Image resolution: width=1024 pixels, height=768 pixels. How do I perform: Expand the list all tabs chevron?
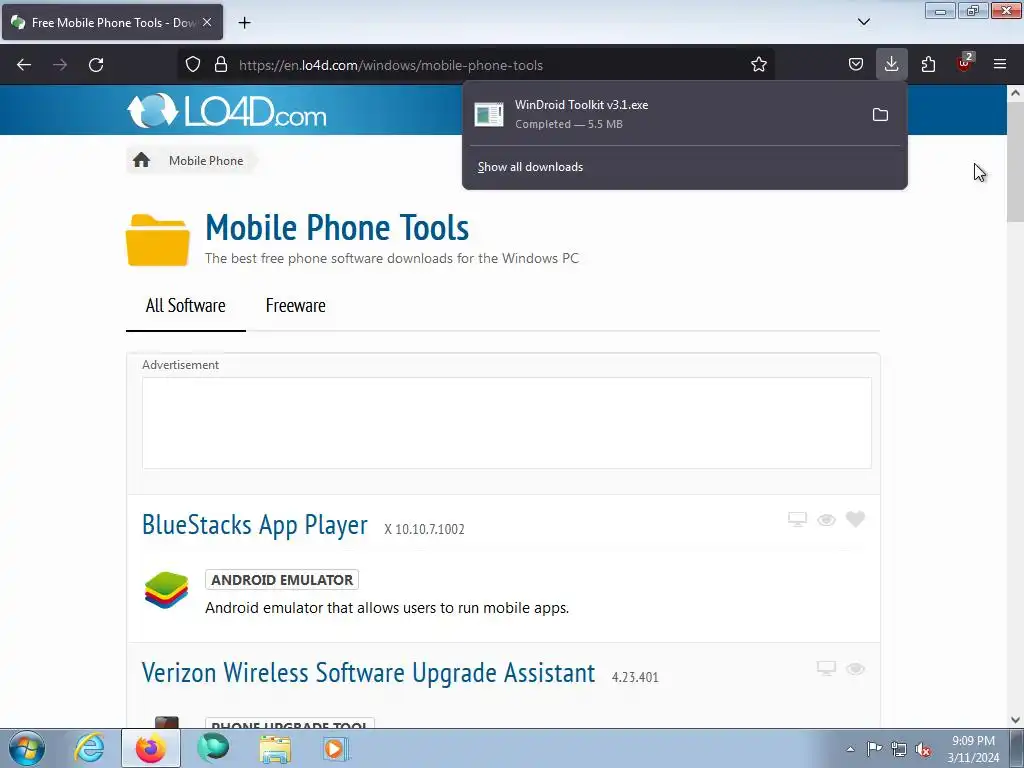(x=863, y=22)
